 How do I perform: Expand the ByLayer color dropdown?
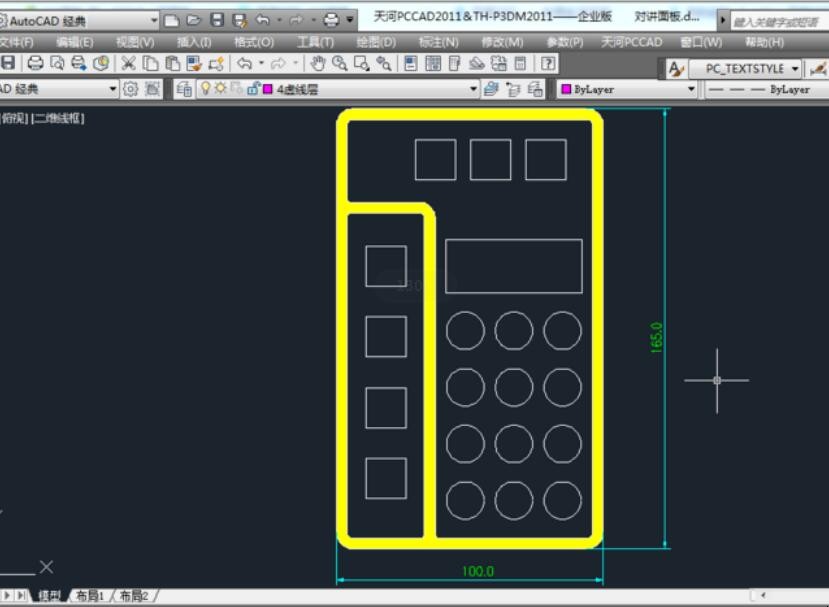pos(690,89)
